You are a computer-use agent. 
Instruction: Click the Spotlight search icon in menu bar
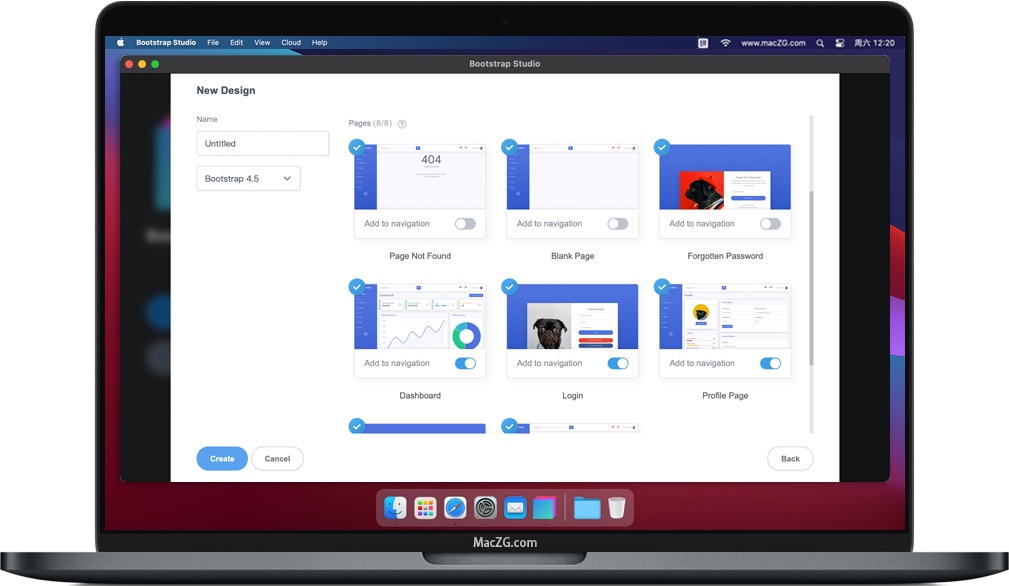coord(820,43)
